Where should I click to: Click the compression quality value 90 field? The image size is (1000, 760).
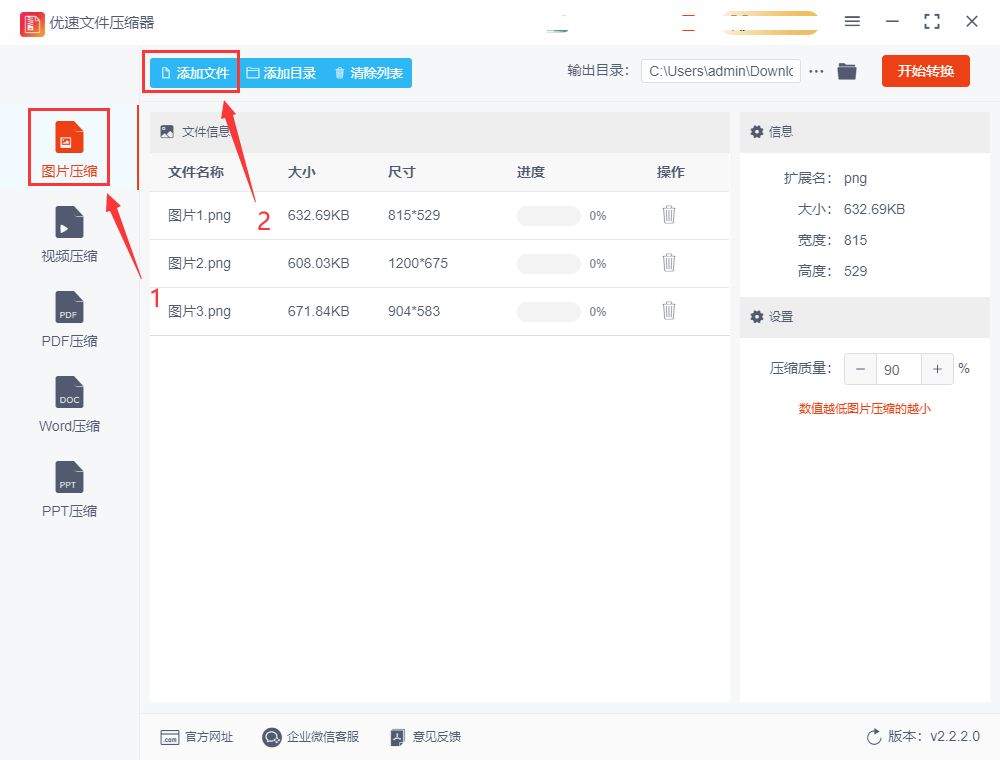(899, 369)
